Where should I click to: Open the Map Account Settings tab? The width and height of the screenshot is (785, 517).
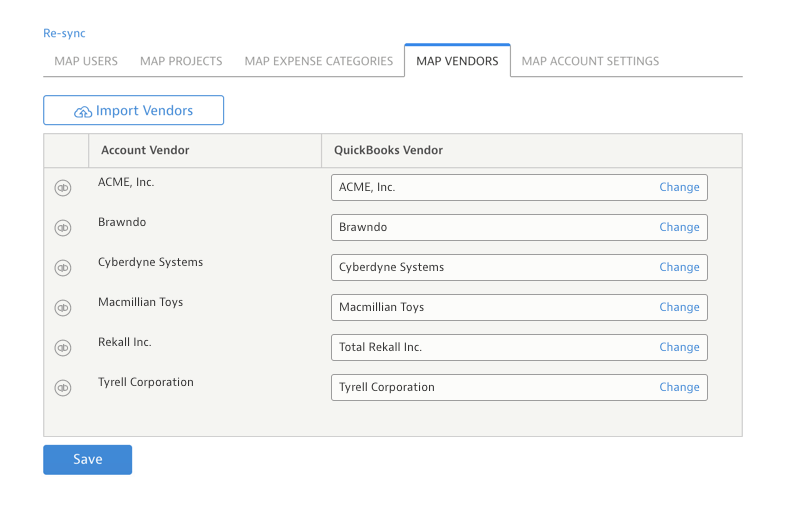click(590, 61)
